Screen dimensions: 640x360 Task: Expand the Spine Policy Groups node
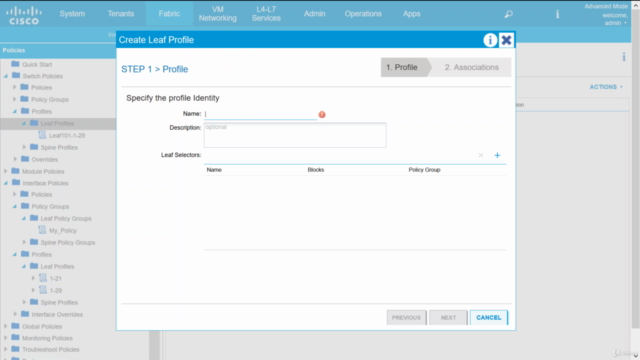(x=24, y=242)
